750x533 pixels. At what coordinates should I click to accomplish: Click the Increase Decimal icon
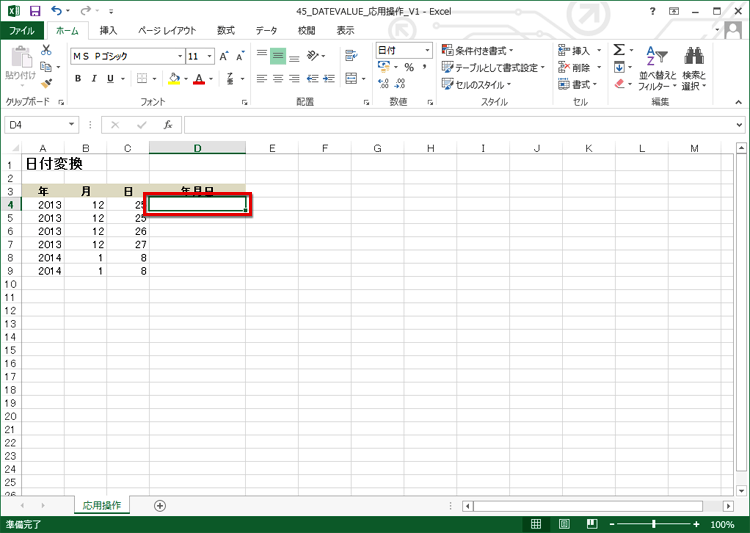pyautogui.click(x=383, y=84)
